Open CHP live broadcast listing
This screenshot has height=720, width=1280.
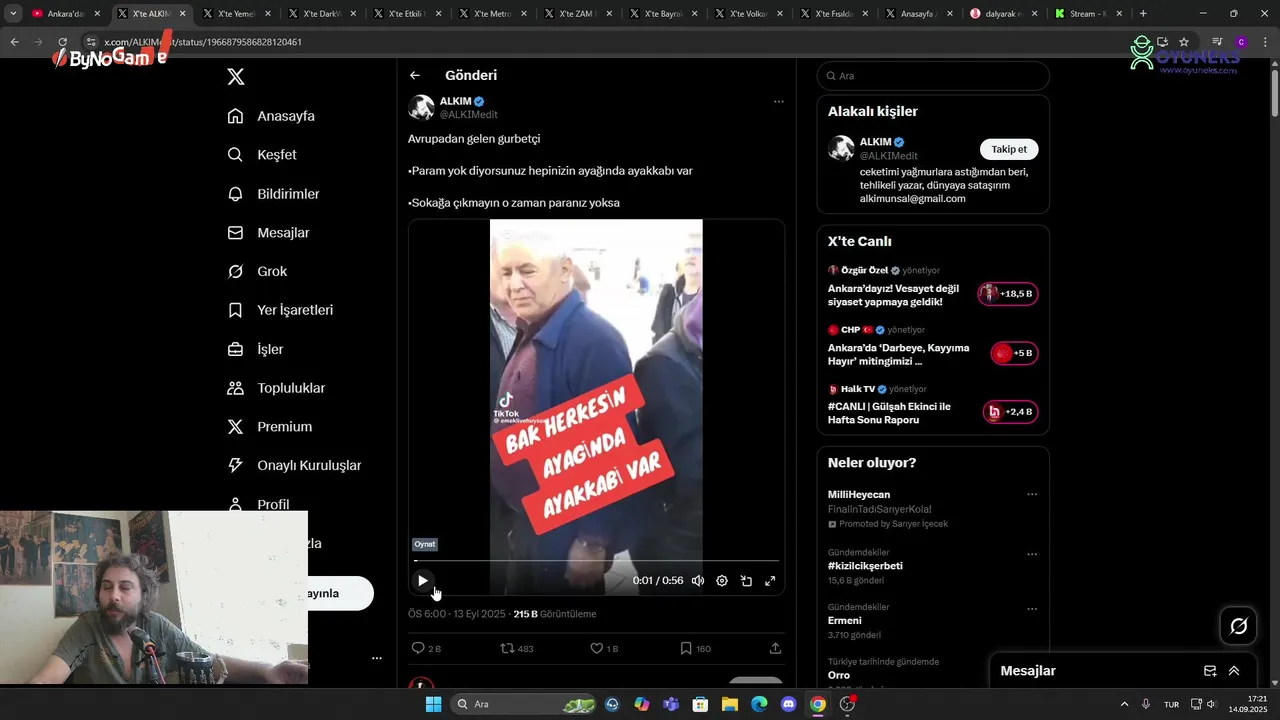click(x=932, y=346)
